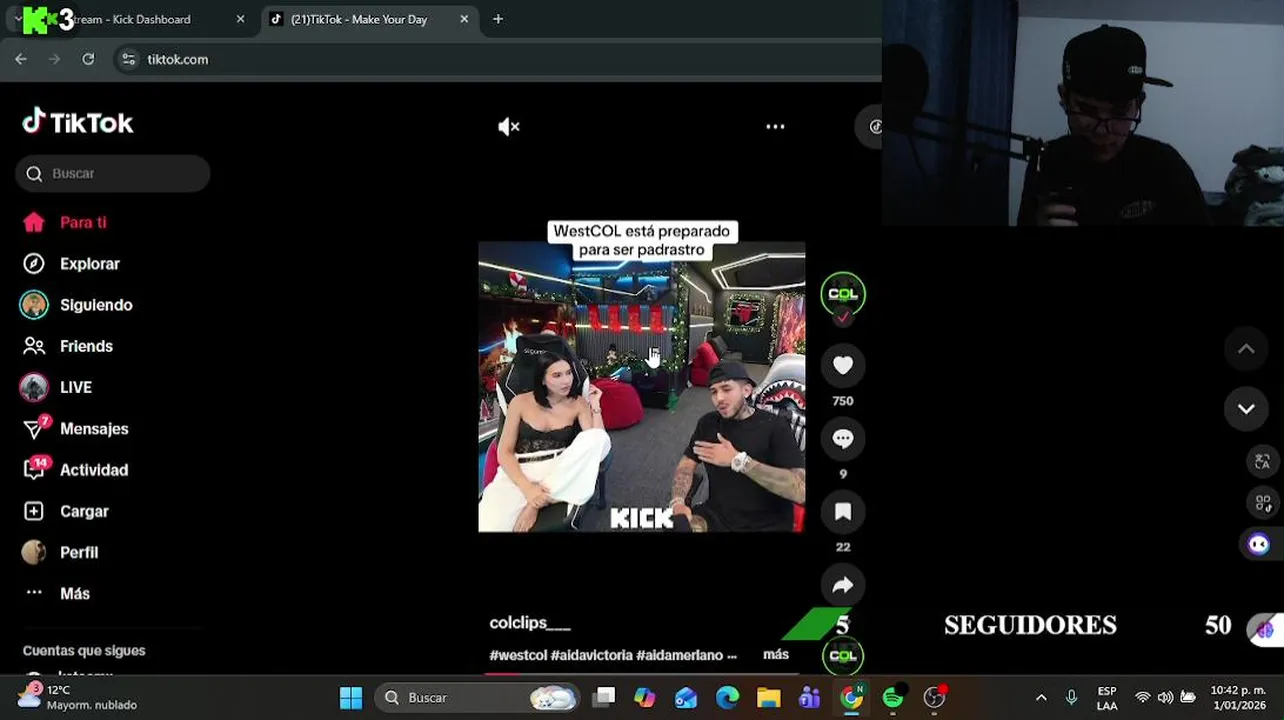View site information icon in address bar
Viewport: 1284px width, 720px height.
[x=128, y=59]
